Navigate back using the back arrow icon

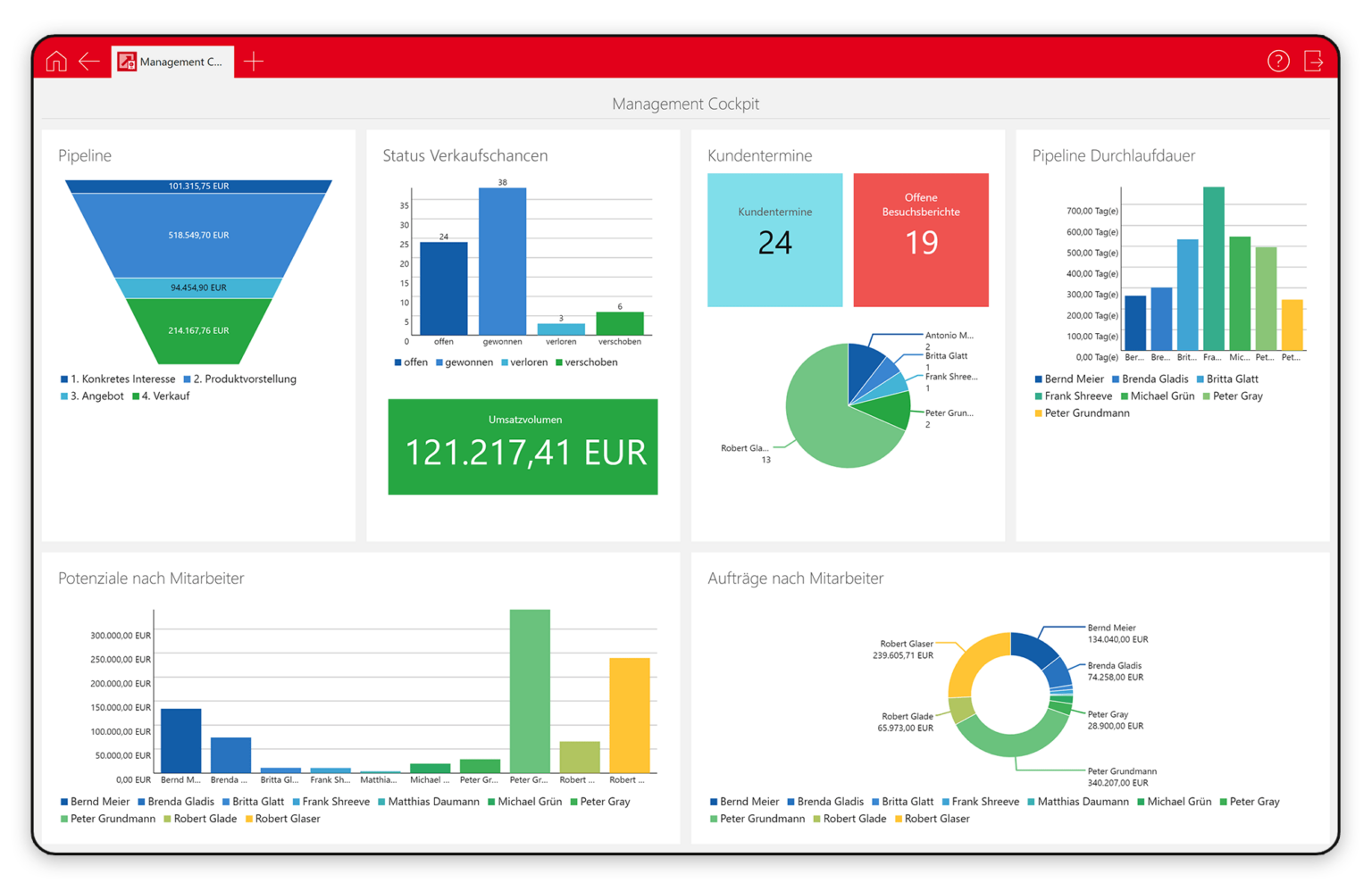coord(88,61)
